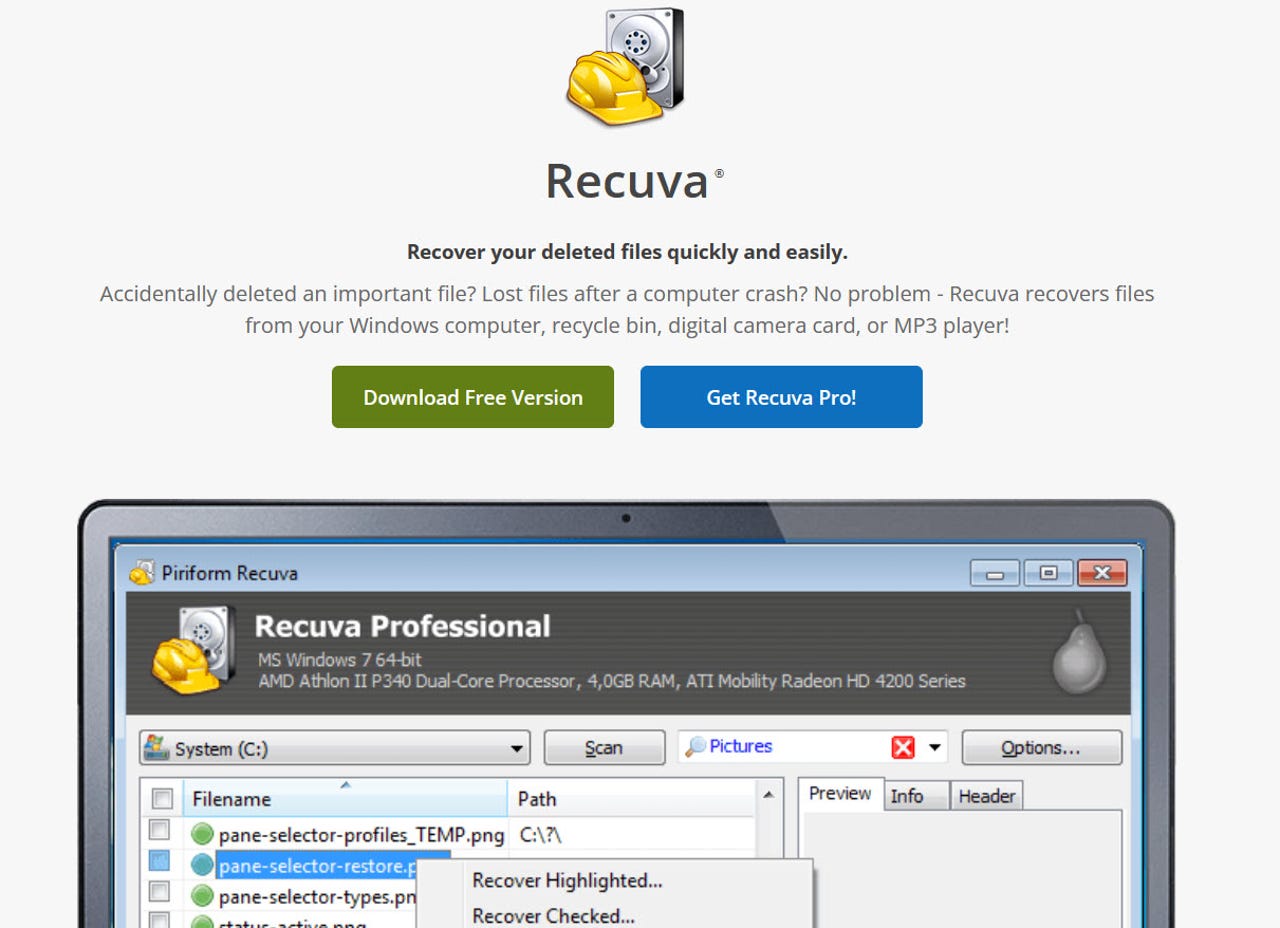The width and height of the screenshot is (1280, 928).
Task: Check the pane-selector-types file checkbox
Action: click(x=159, y=890)
